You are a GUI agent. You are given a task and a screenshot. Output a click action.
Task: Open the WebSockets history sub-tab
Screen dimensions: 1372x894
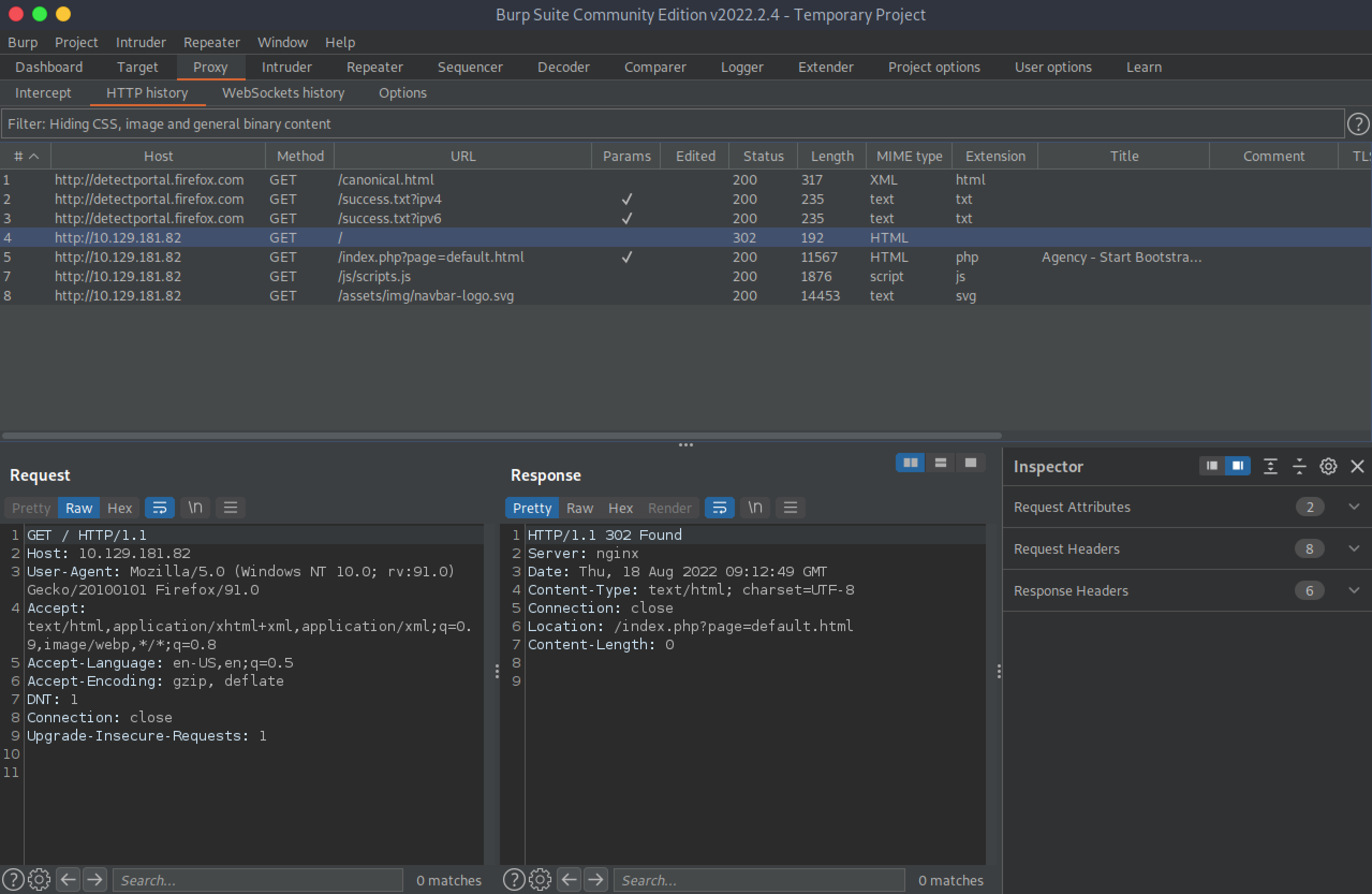pos(283,92)
